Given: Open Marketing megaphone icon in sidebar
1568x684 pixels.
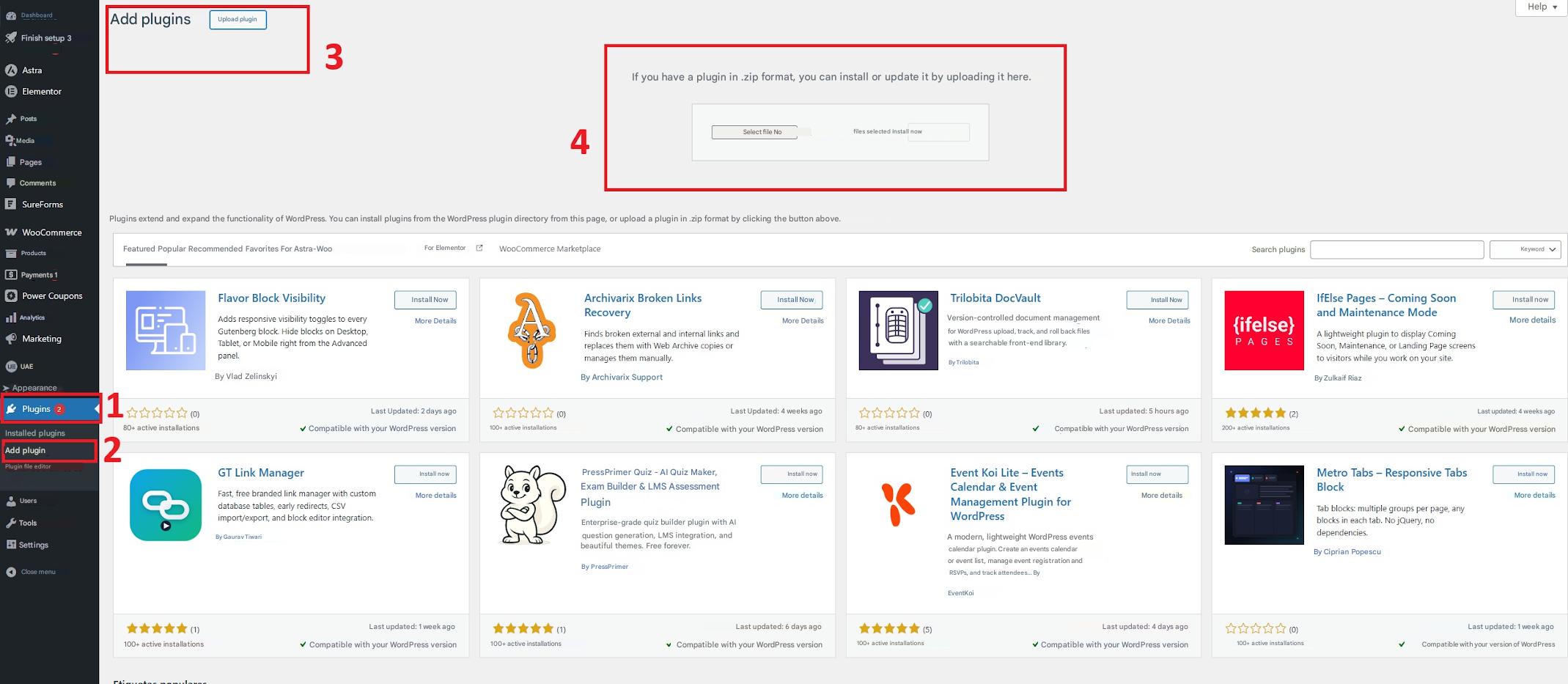Looking at the screenshot, I should pos(11,339).
